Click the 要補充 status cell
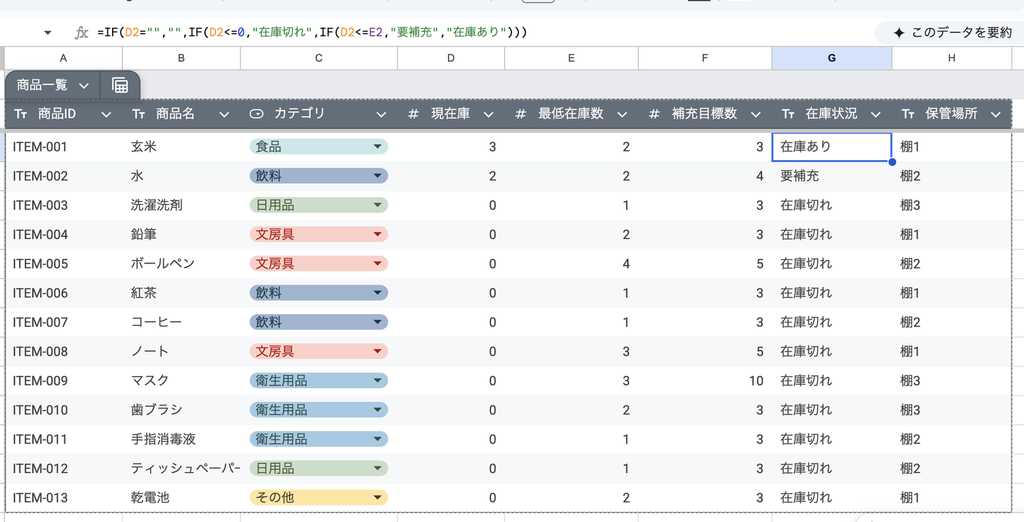Image resolution: width=1024 pixels, height=522 pixels. [x=831, y=176]
